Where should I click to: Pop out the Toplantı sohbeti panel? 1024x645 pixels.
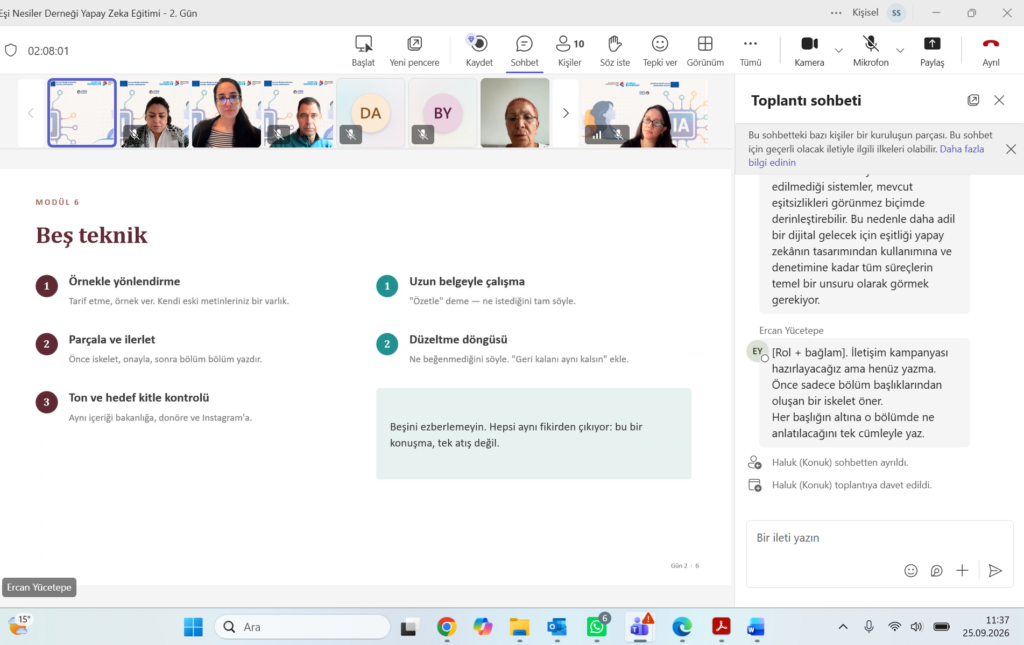(x=973, y=100)
